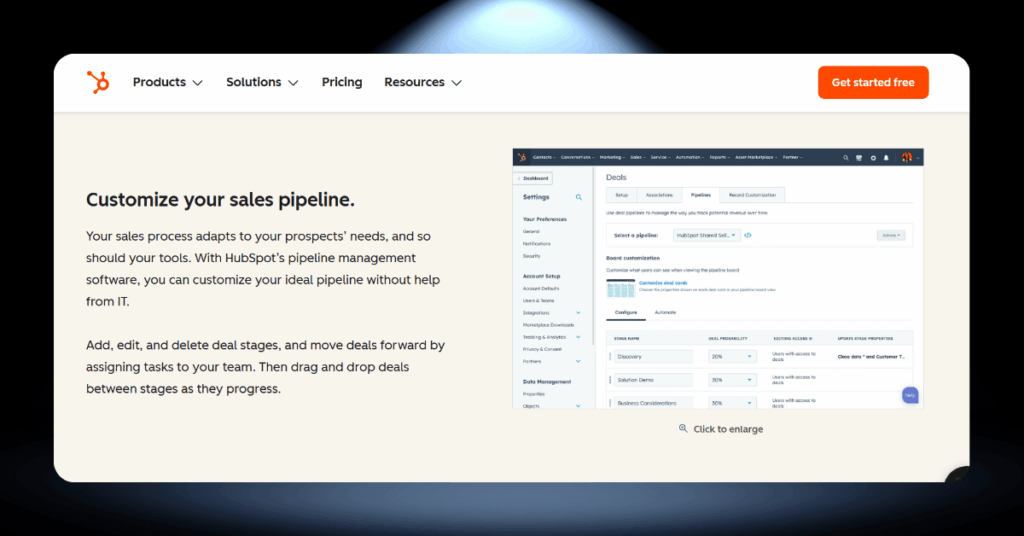Click the search icon in the app navbar

pyautogui.click(x=846, y=157)
